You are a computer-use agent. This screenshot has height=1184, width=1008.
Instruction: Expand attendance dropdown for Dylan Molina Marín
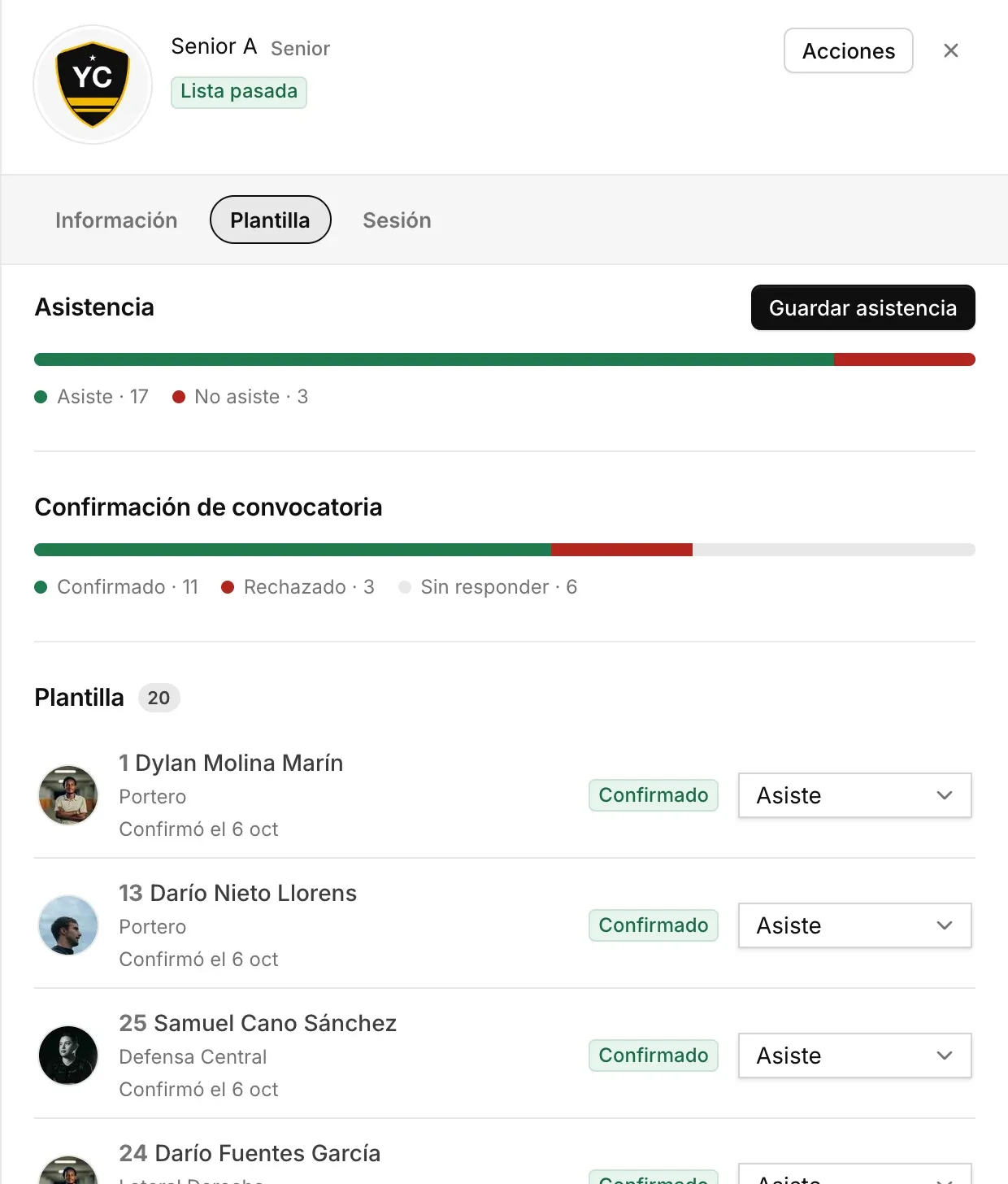coord(854,795)
